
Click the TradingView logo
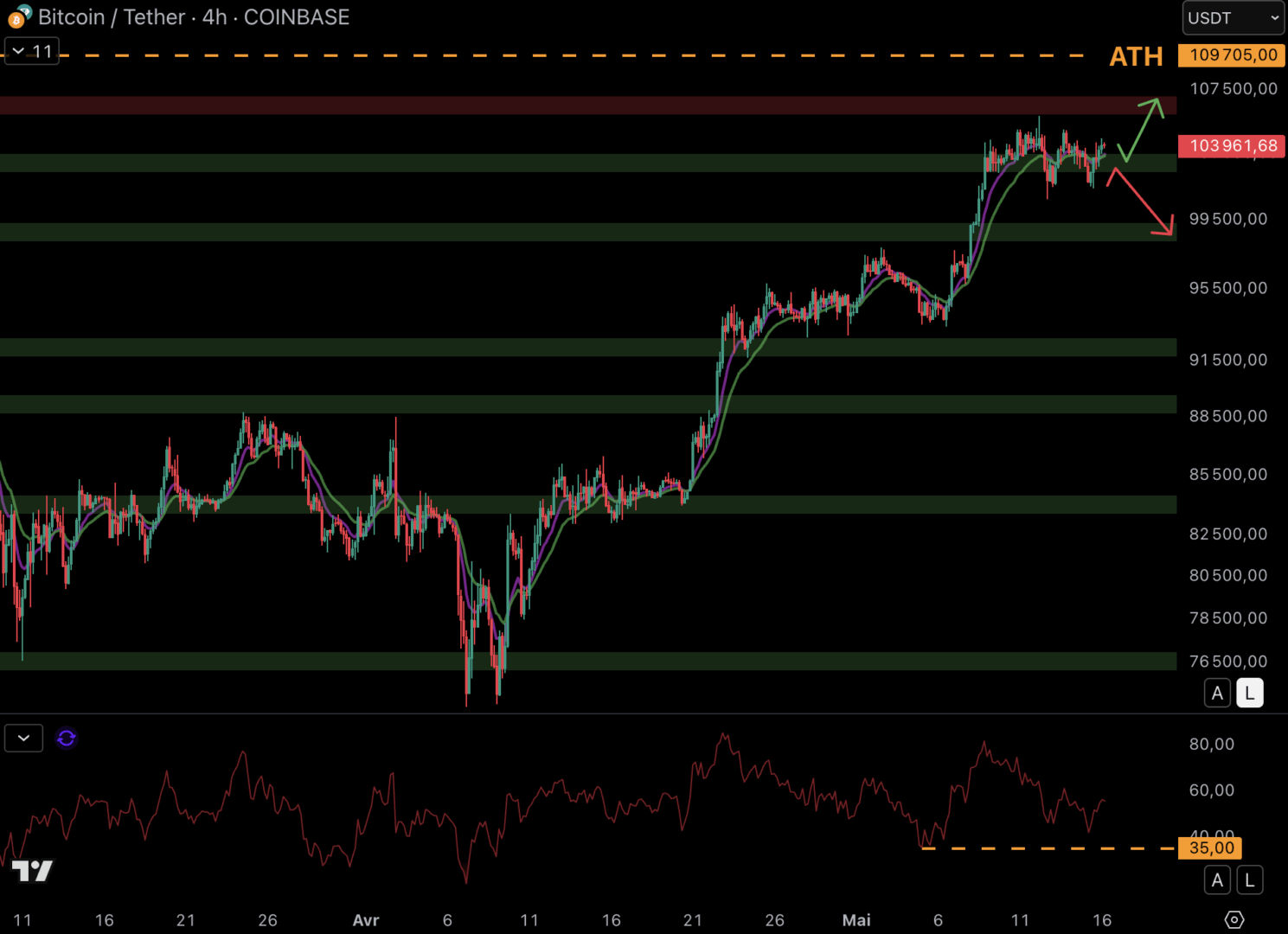(x=33, y=870)
